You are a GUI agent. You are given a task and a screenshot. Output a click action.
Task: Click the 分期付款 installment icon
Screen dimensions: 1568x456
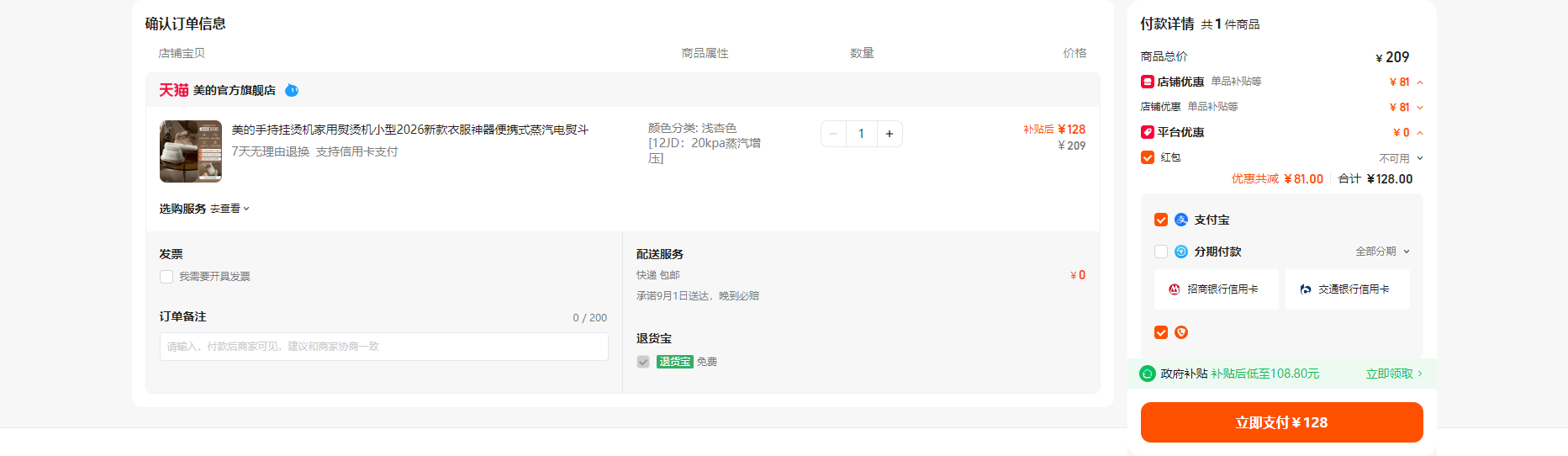tap(1181, 252)
